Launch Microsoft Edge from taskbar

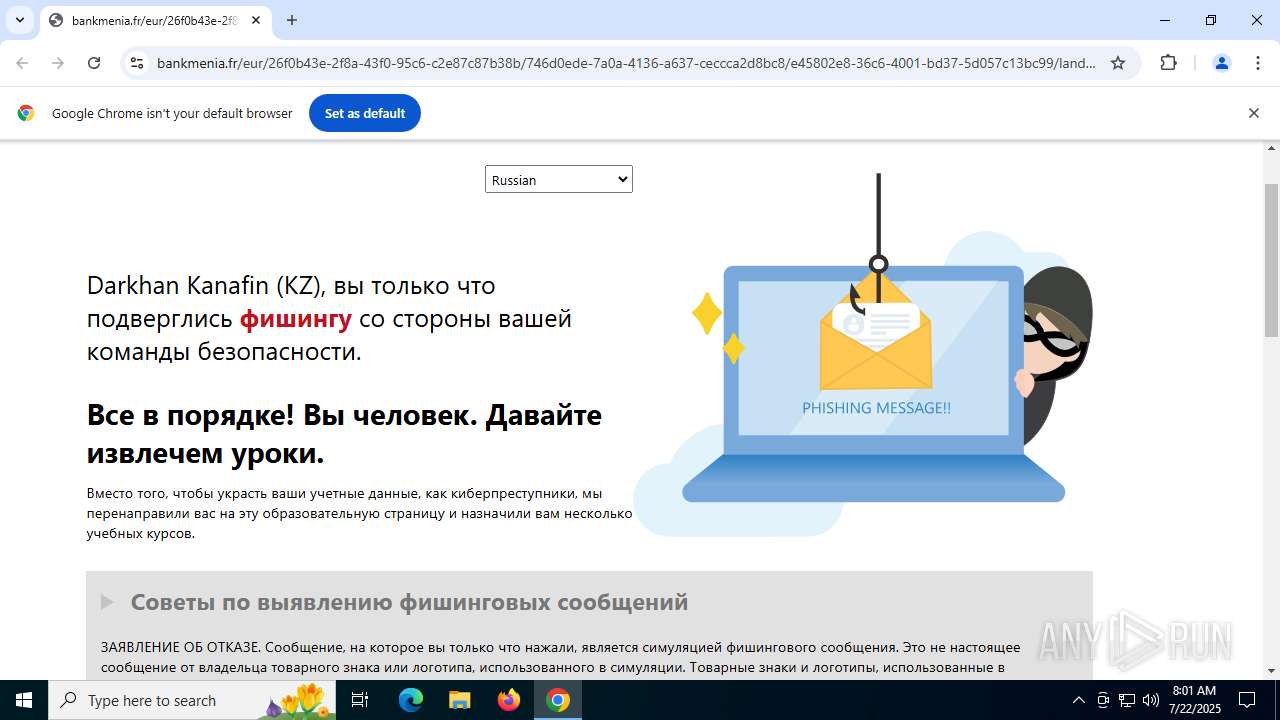(411, 700)
